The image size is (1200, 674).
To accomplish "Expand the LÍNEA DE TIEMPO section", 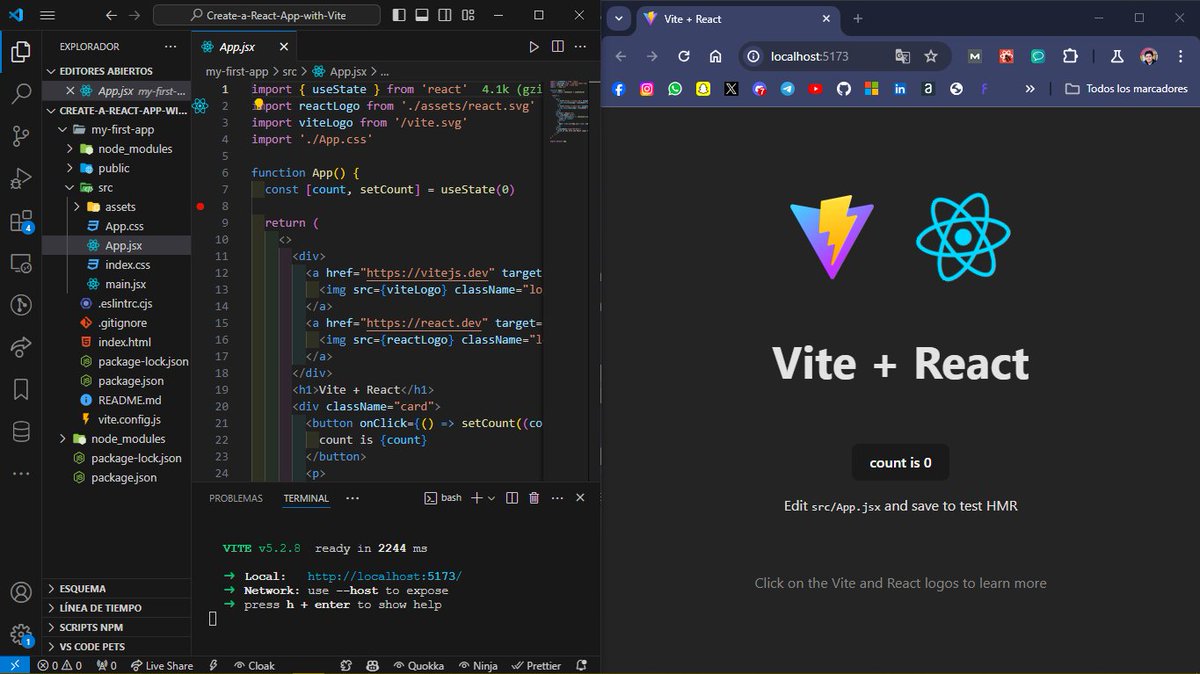I will (117, 608).
